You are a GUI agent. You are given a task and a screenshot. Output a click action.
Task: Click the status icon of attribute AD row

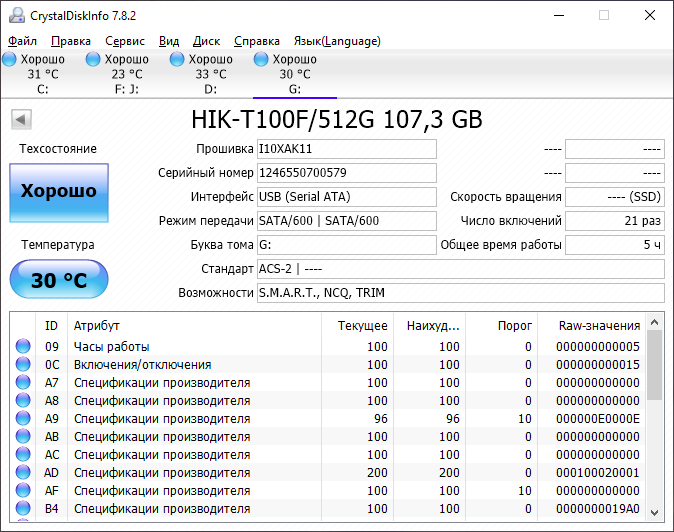[x=23, y=473]
